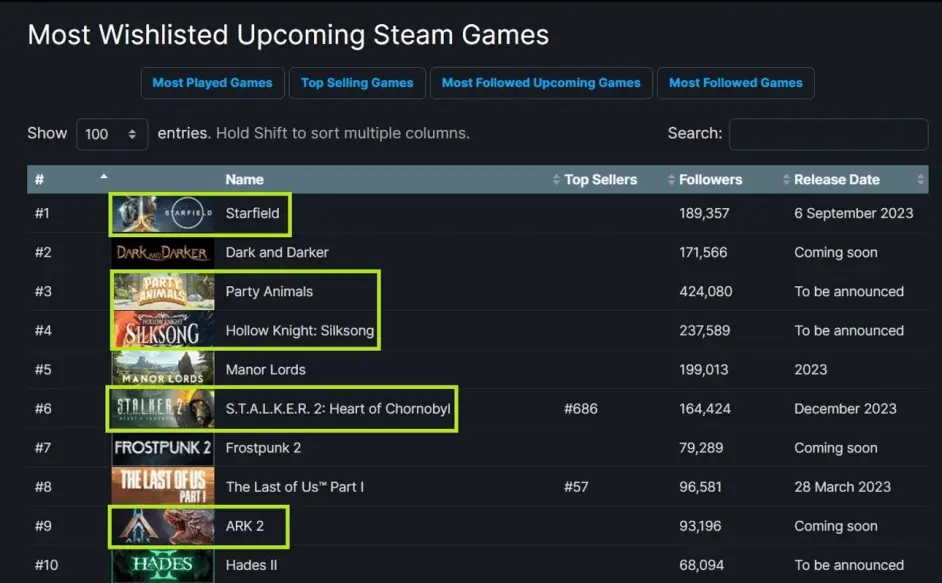Click the Search input field
Screen dimensions: 942x583
tap(828, 134)
